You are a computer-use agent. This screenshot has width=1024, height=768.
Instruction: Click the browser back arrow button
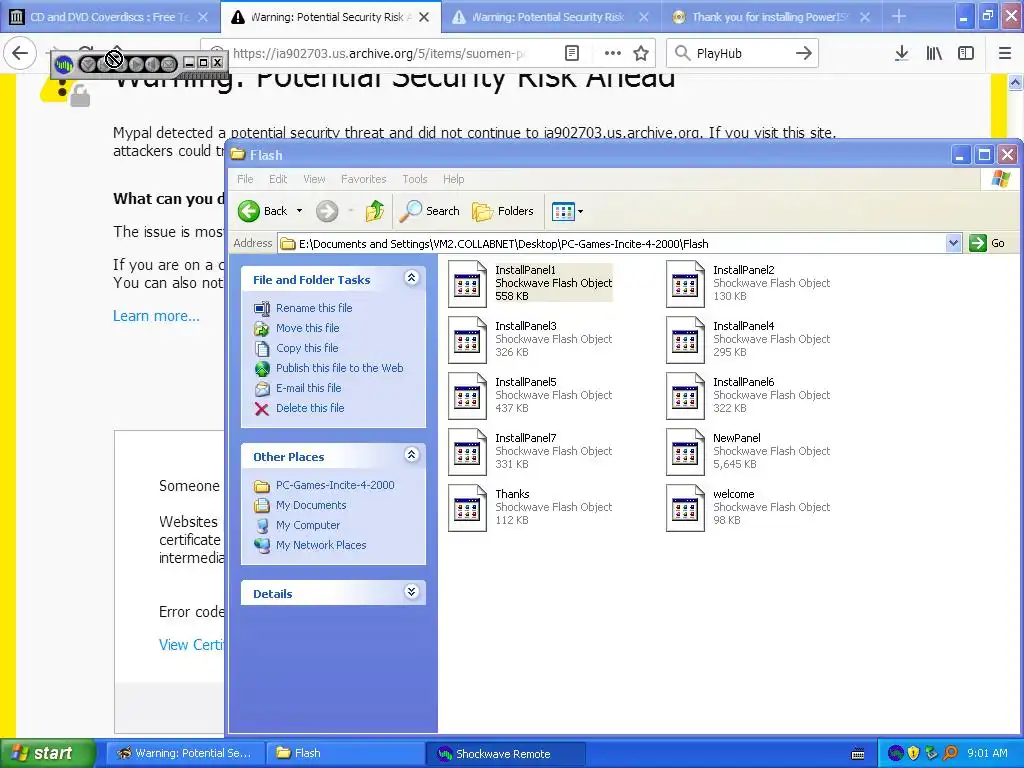20,53
